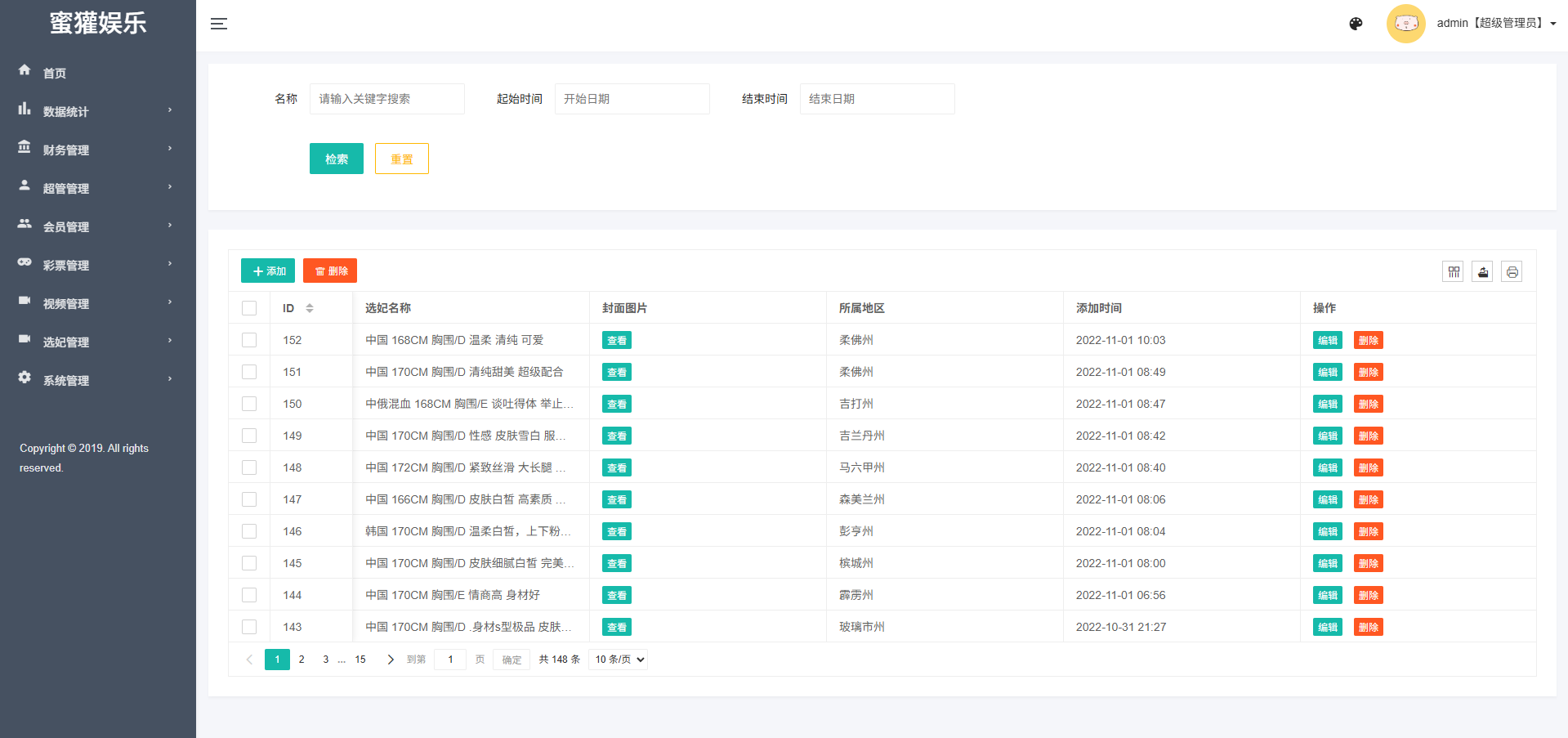This screenshot has height=738, width=1568.
Task: Click the orange 删除 batch delete button
Action: 330,271
